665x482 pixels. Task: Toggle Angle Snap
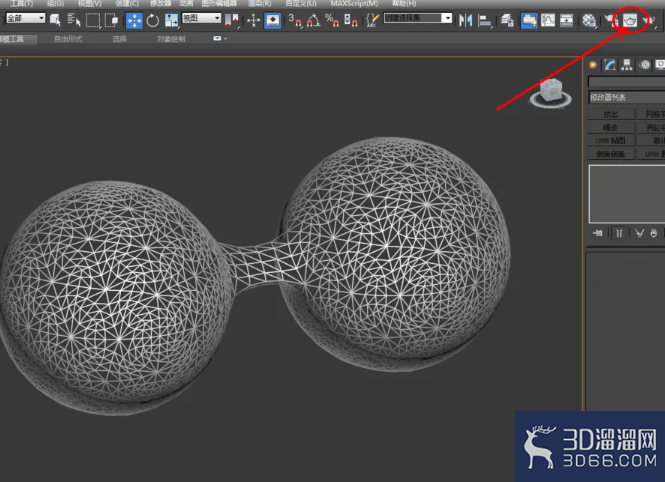313,20
